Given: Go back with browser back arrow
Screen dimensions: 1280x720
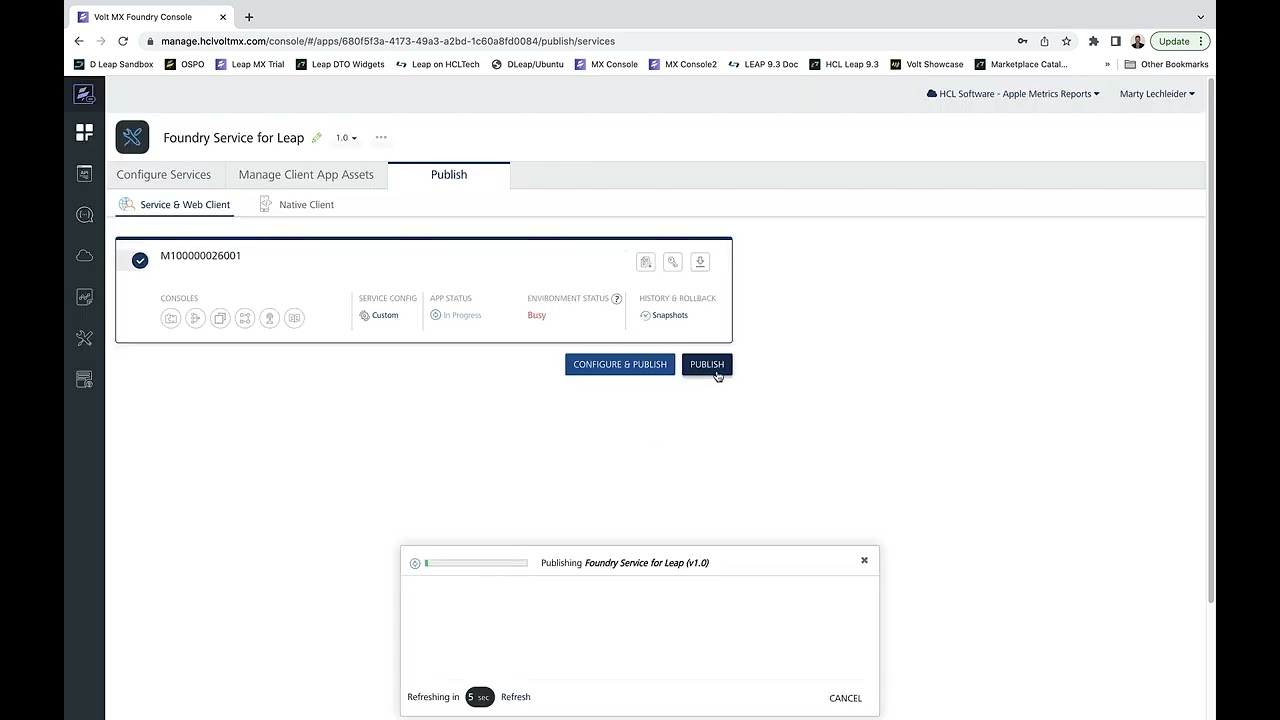Looking at the screenshot, I should 79,41.
